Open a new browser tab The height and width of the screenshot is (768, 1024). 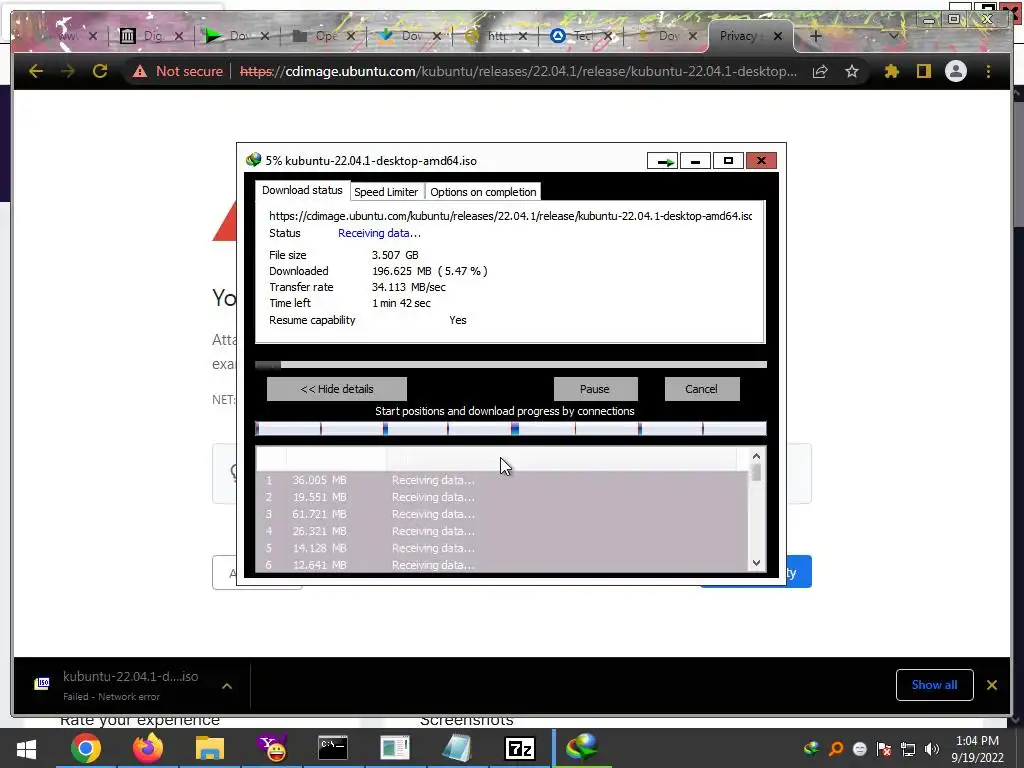[x=816, y=37]
